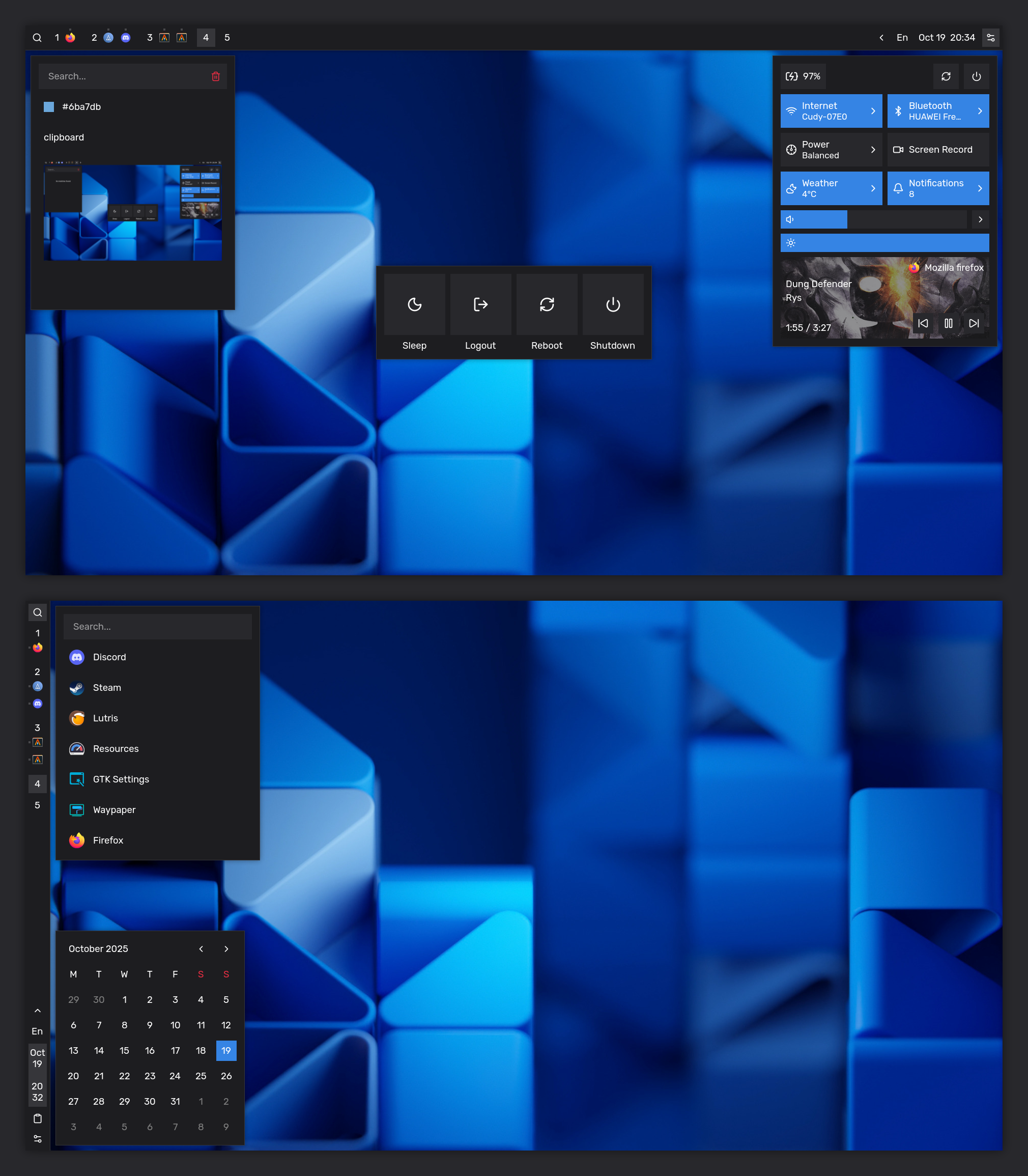Toggle the Bluetooth HUAWEI tile

click(x=938, y=111)
